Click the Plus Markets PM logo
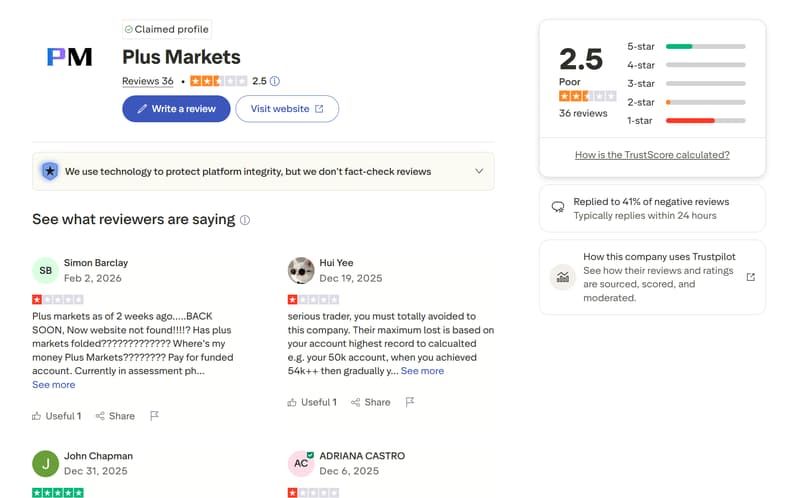 click(69, 57)
